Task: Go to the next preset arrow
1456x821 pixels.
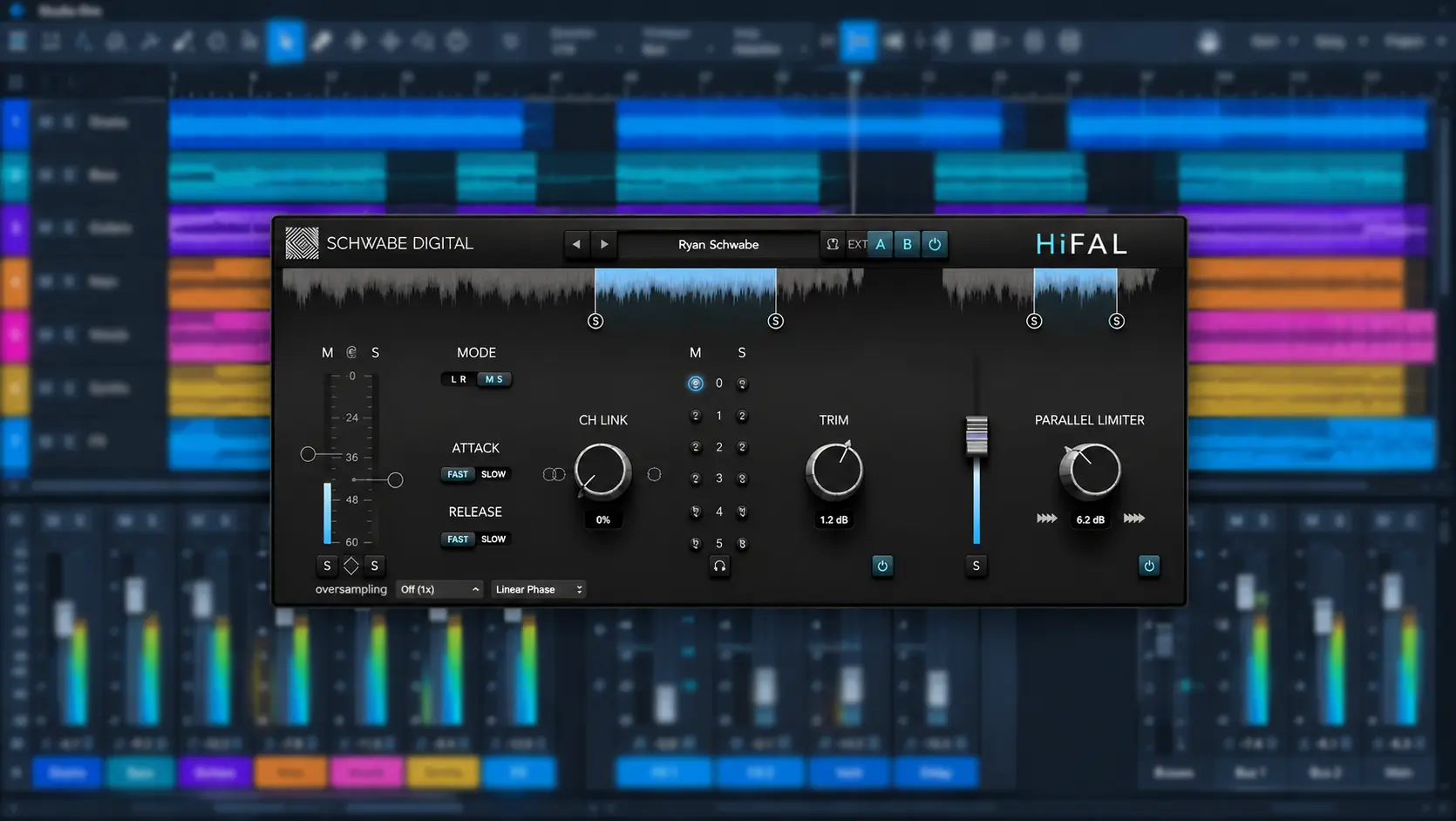Action: [604, 245]
